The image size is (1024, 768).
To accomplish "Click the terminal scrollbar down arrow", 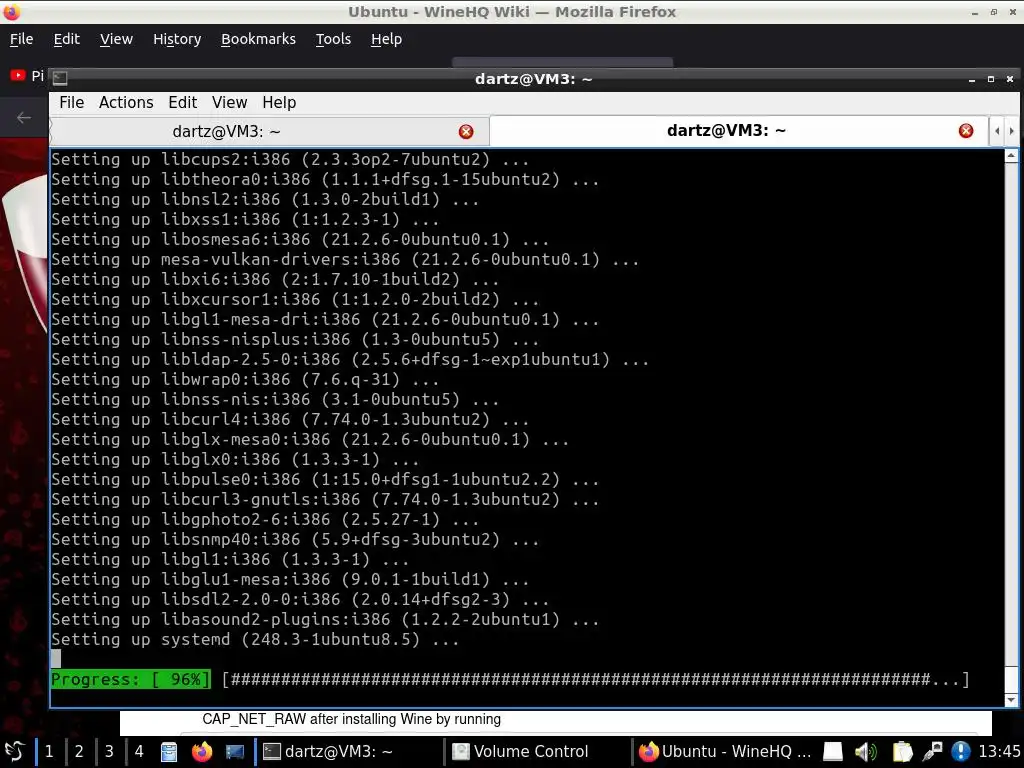I will 1011,700.
